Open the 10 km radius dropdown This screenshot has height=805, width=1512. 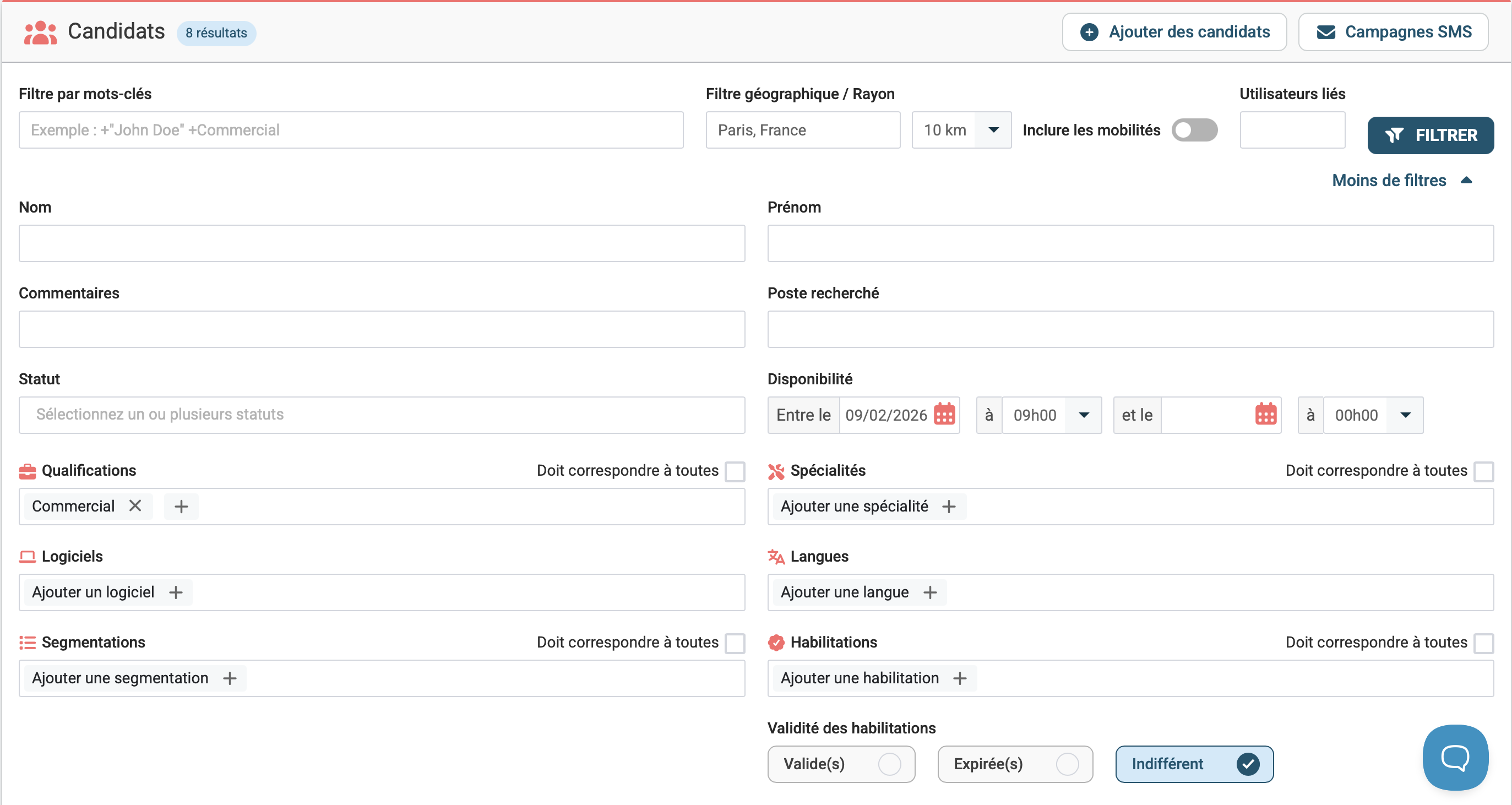[x=993, y=130]
